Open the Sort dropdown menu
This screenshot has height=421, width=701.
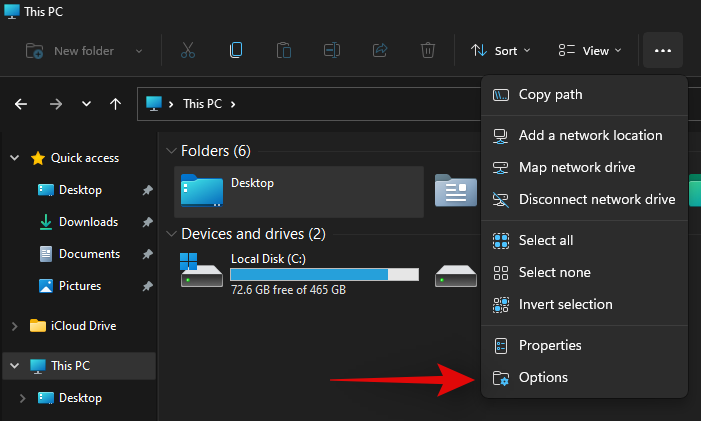pos(500,50)
